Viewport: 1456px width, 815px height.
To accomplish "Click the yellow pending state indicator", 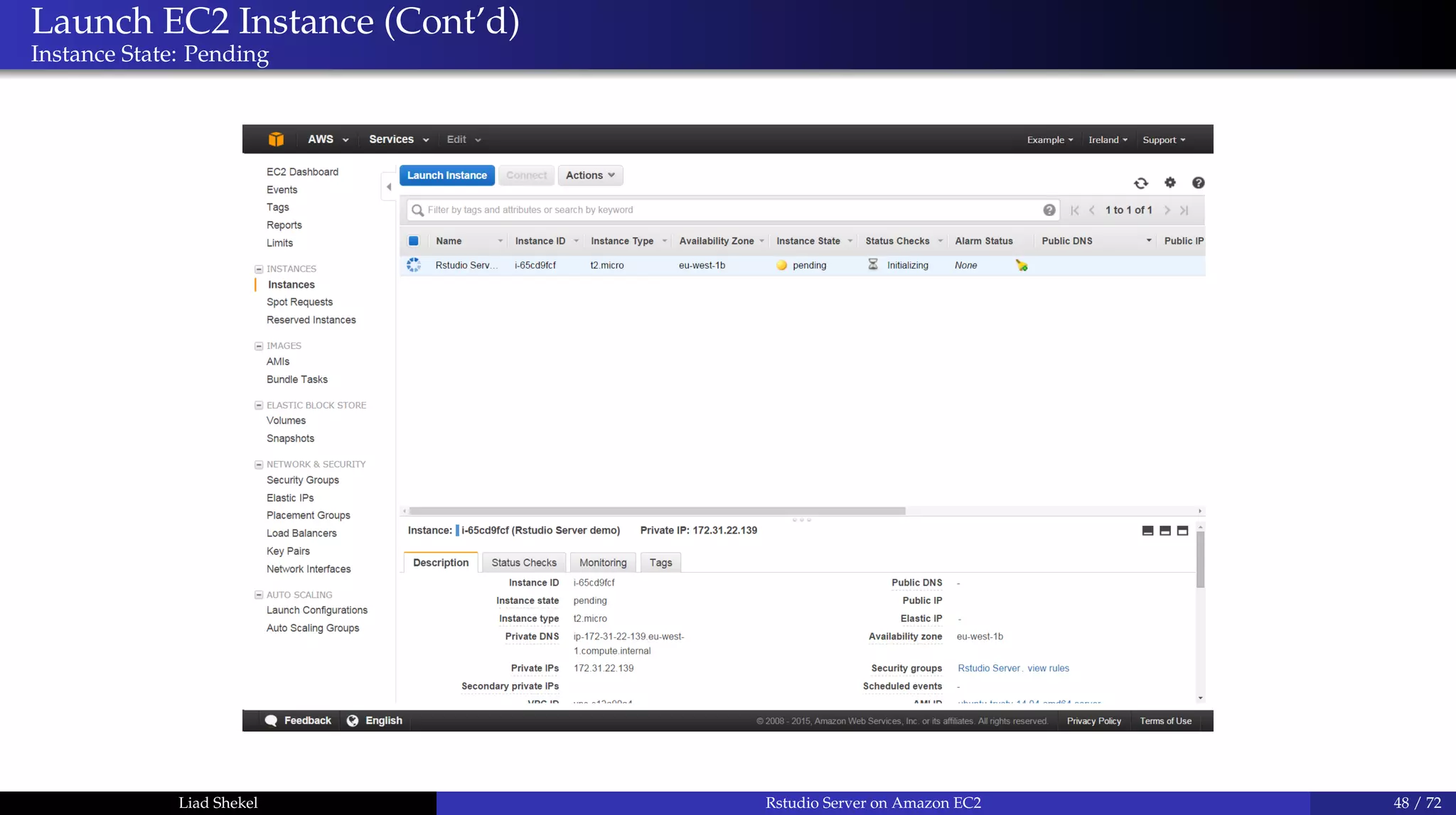I will (x=781, y=265).
